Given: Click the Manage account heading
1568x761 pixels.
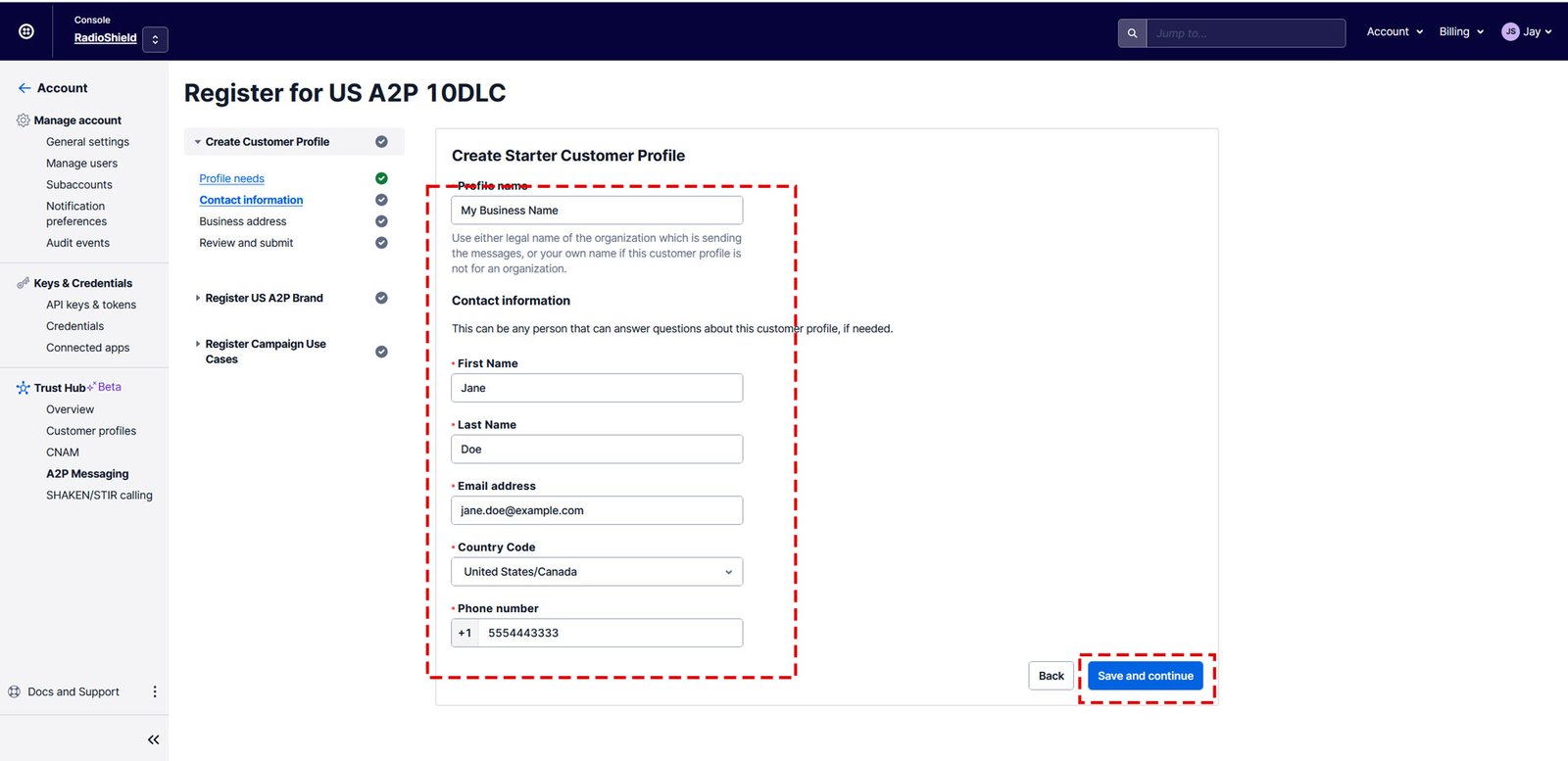Looking at the screenshot, I should point(77,120).
